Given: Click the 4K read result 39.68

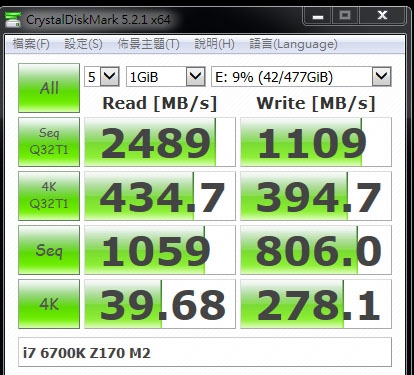Looking at the screenshot, I should tap(160, 304).
